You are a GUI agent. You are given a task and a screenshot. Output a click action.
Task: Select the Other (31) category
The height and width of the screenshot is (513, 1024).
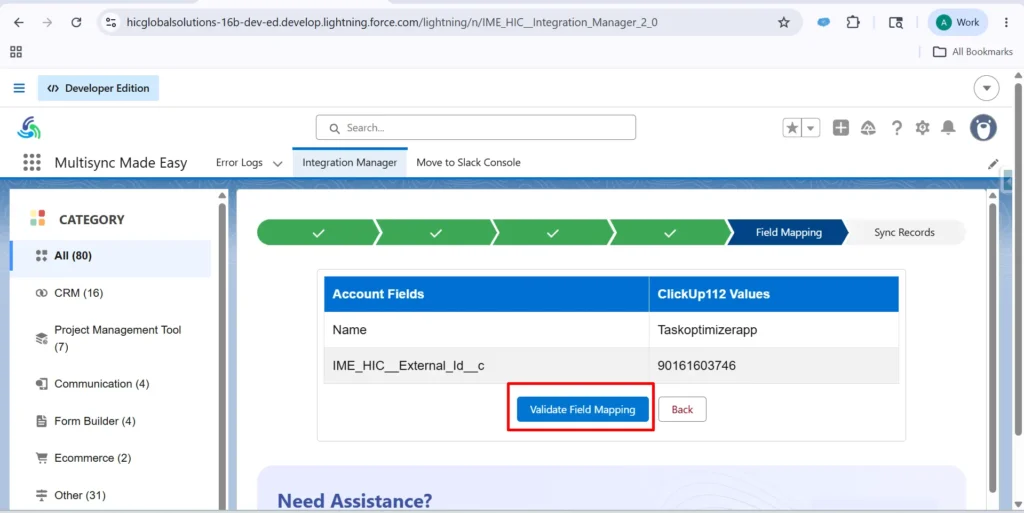pyautogui.click(x=110, y=495)
